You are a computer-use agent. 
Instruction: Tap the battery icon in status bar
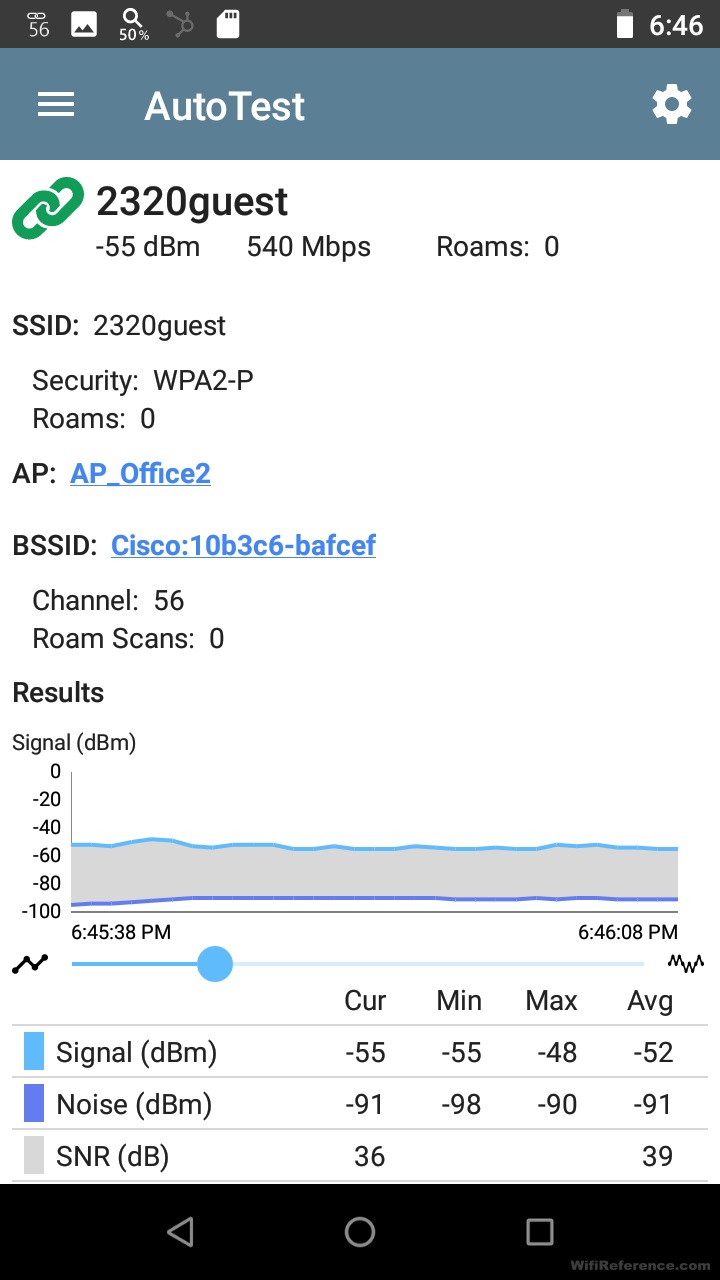(625, 24)
